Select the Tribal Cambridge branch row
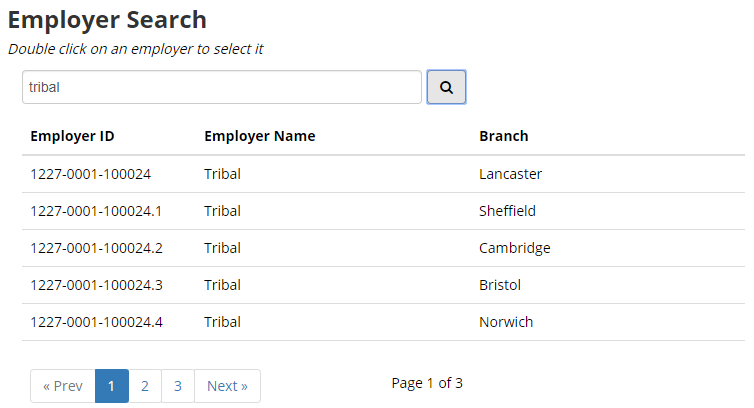This screenshot has width=754, height=408. 383,248
